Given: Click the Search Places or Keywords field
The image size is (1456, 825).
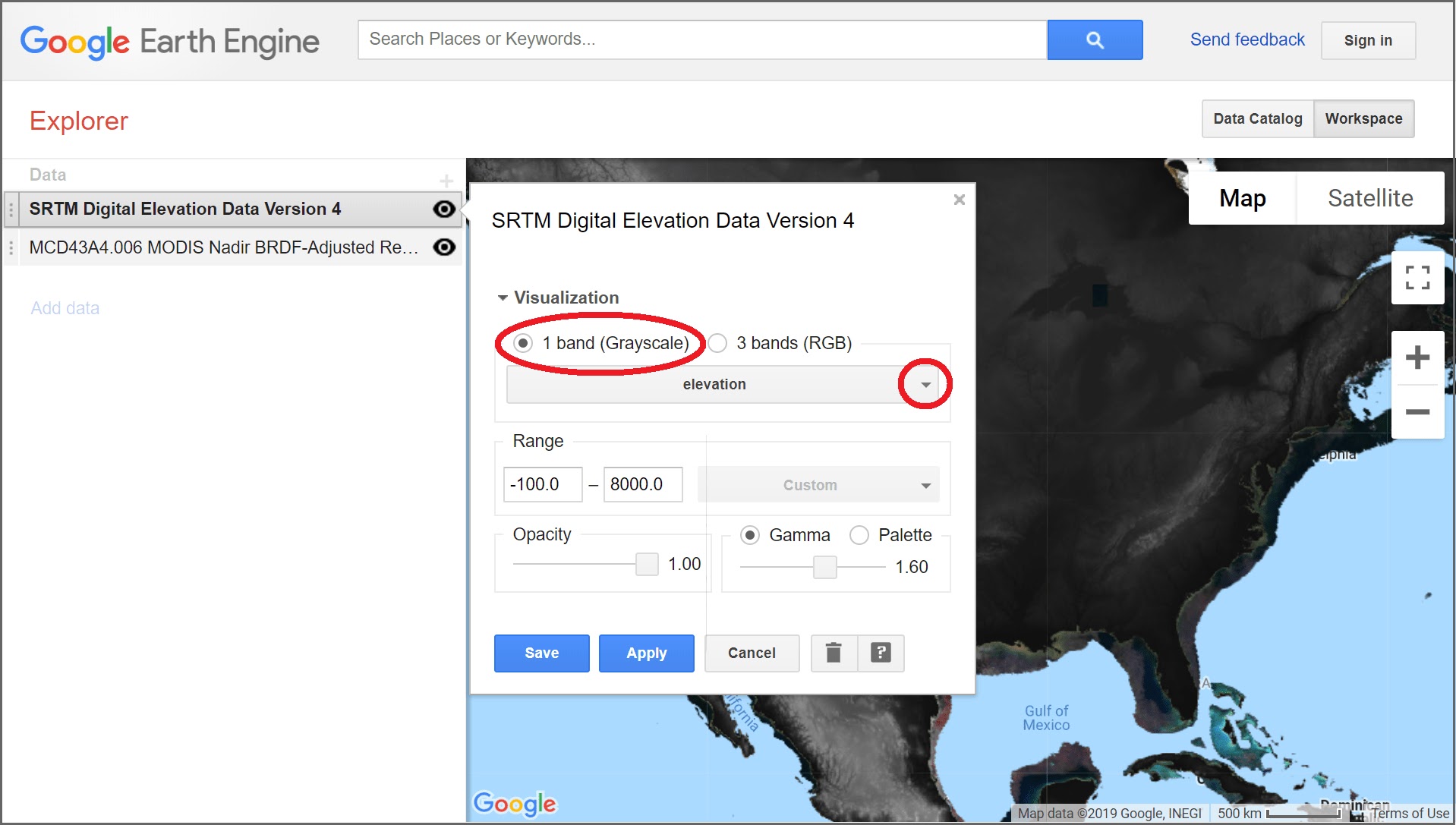Looking at the screenshot, I should pos(702,40).
